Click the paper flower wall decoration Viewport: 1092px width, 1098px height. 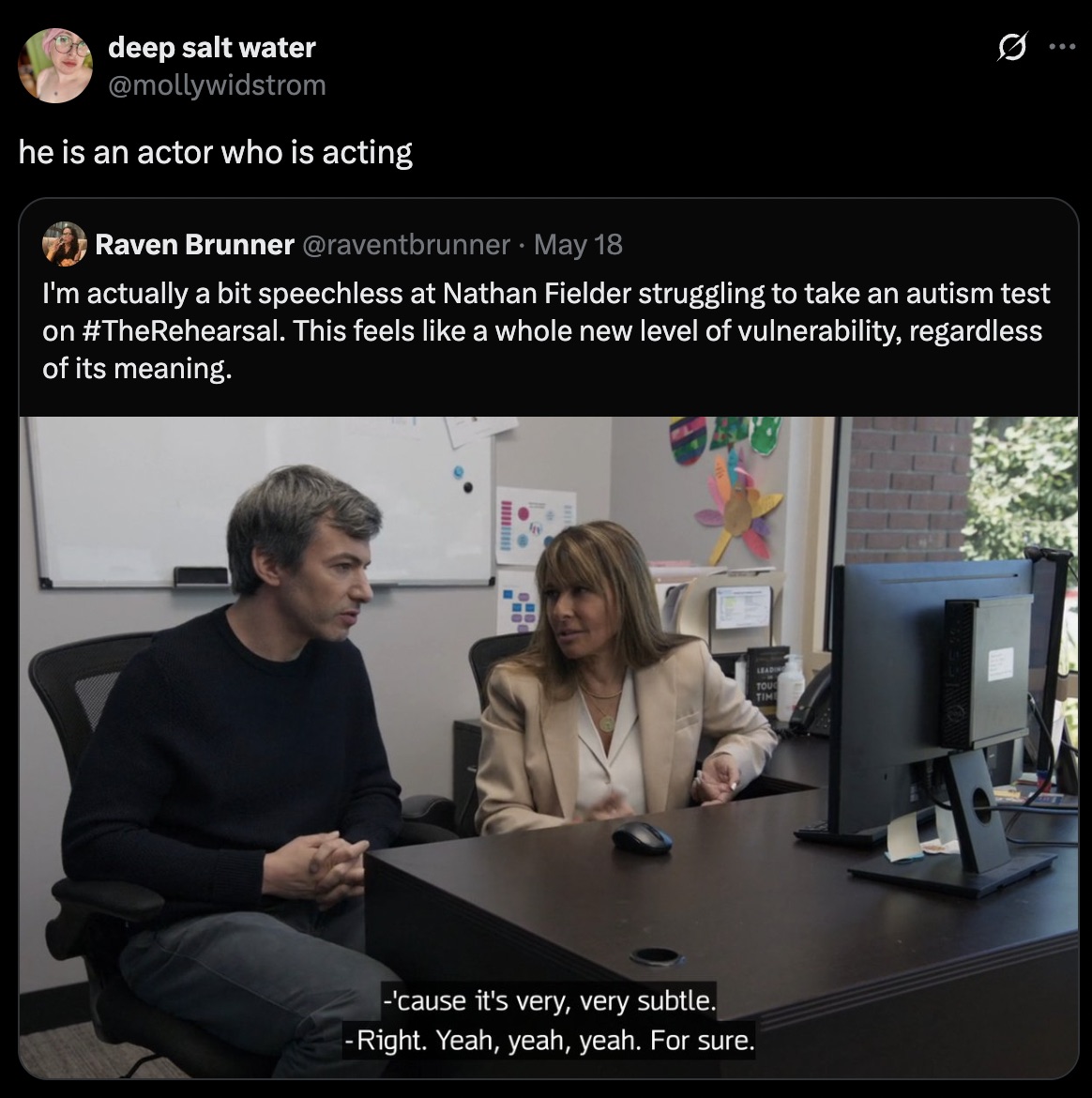click(736, 508)
